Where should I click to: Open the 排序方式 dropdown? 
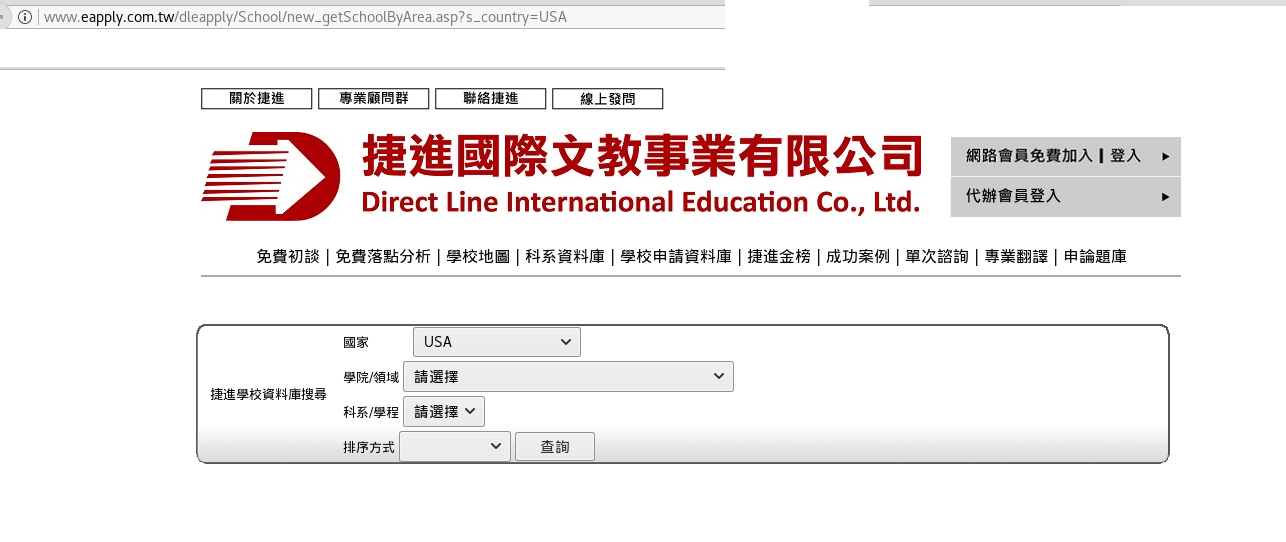coord(455,446)
